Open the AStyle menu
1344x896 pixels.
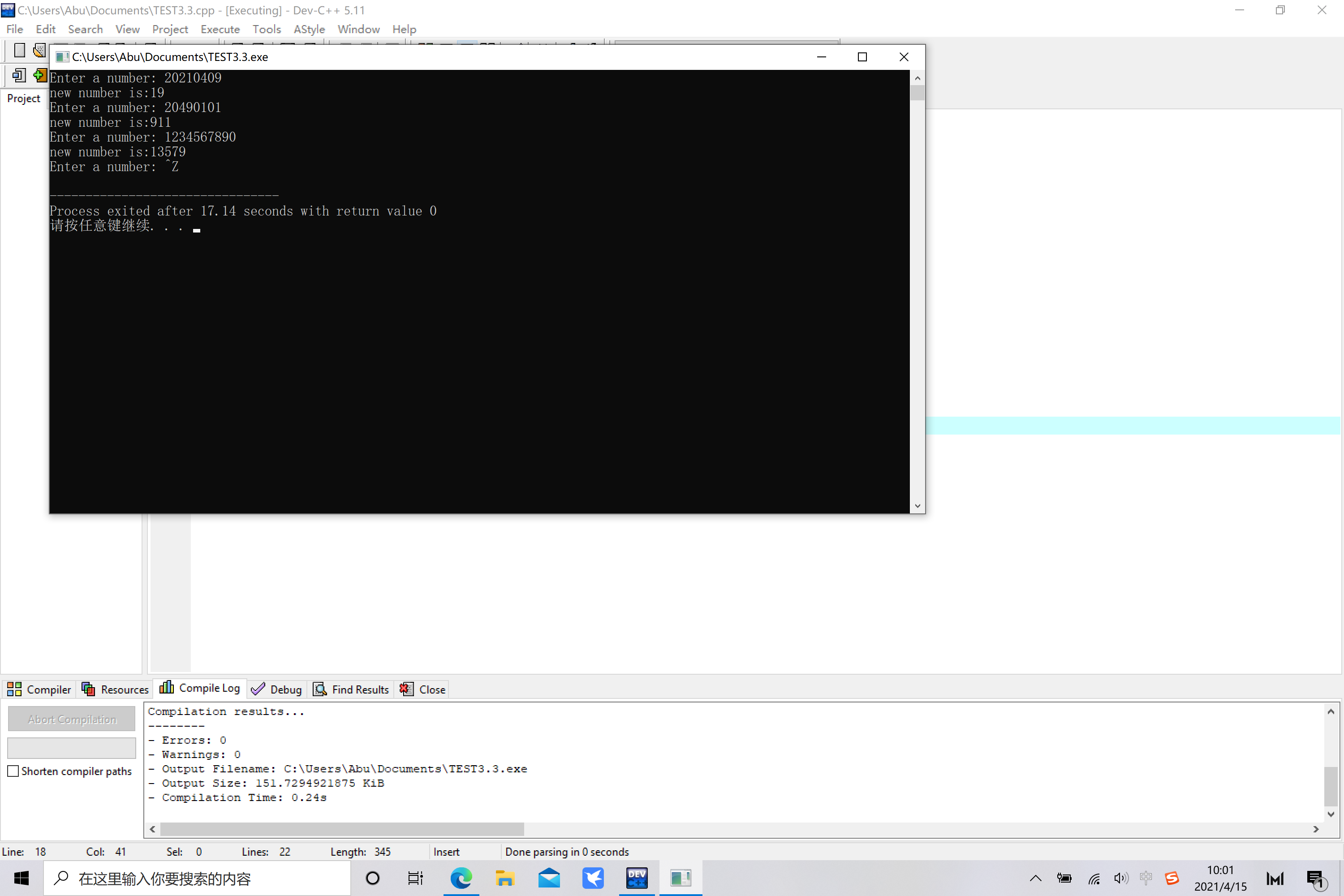[309, 29]
